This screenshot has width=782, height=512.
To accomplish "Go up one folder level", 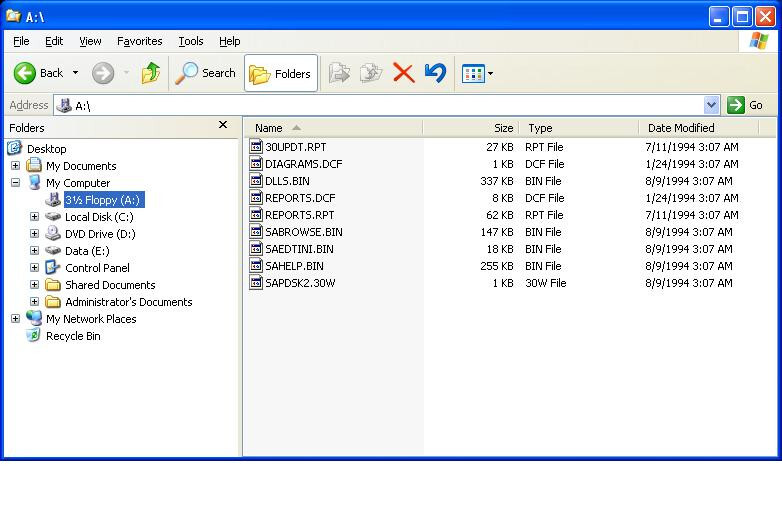I will click(x=151, y=73).
